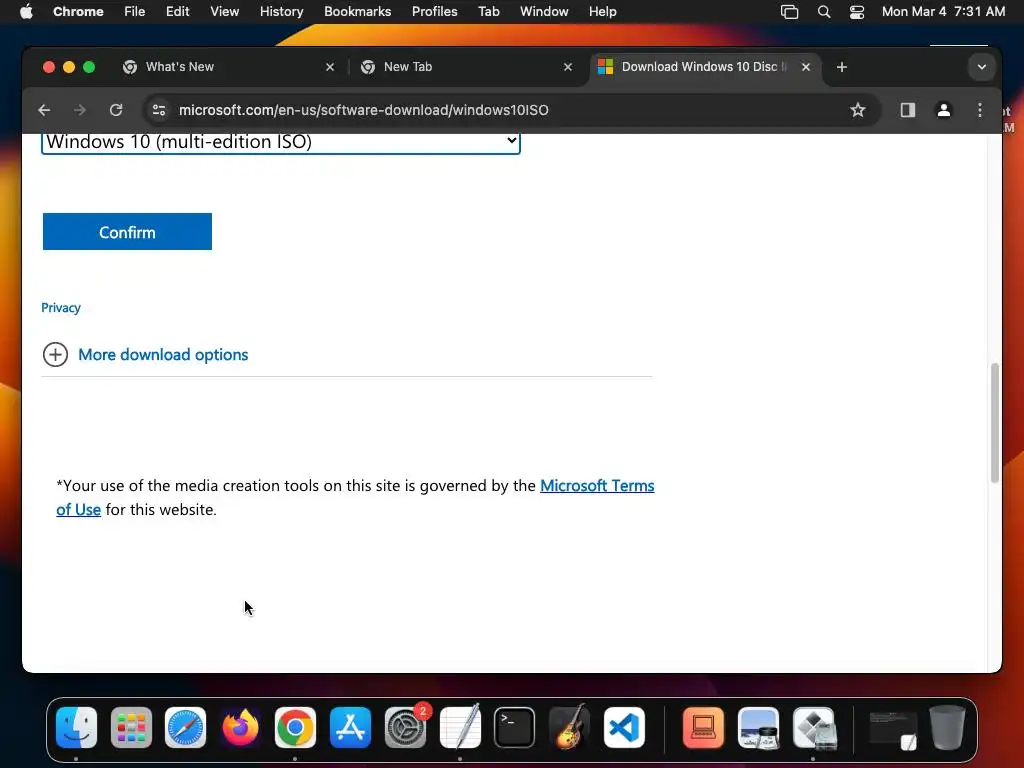Click the address bar URL
The width and height of the screenshot is (1024, 768).
click(x=364, y=110)
